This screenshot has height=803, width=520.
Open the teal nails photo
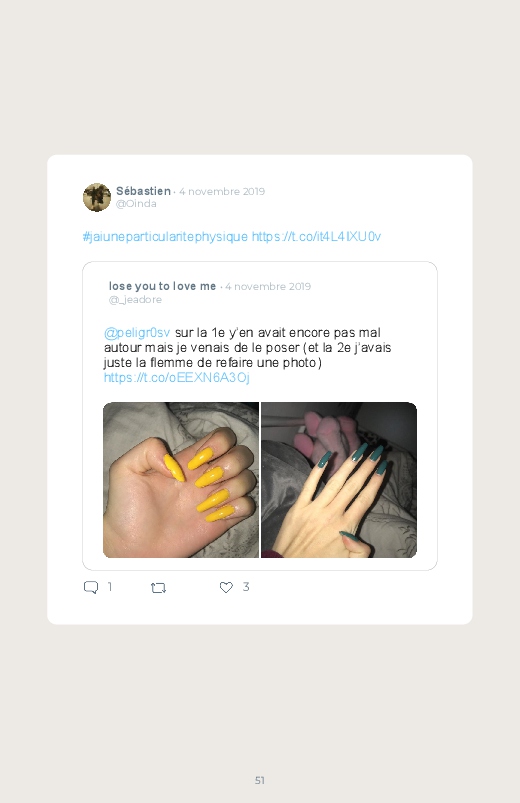coord(339,480)
